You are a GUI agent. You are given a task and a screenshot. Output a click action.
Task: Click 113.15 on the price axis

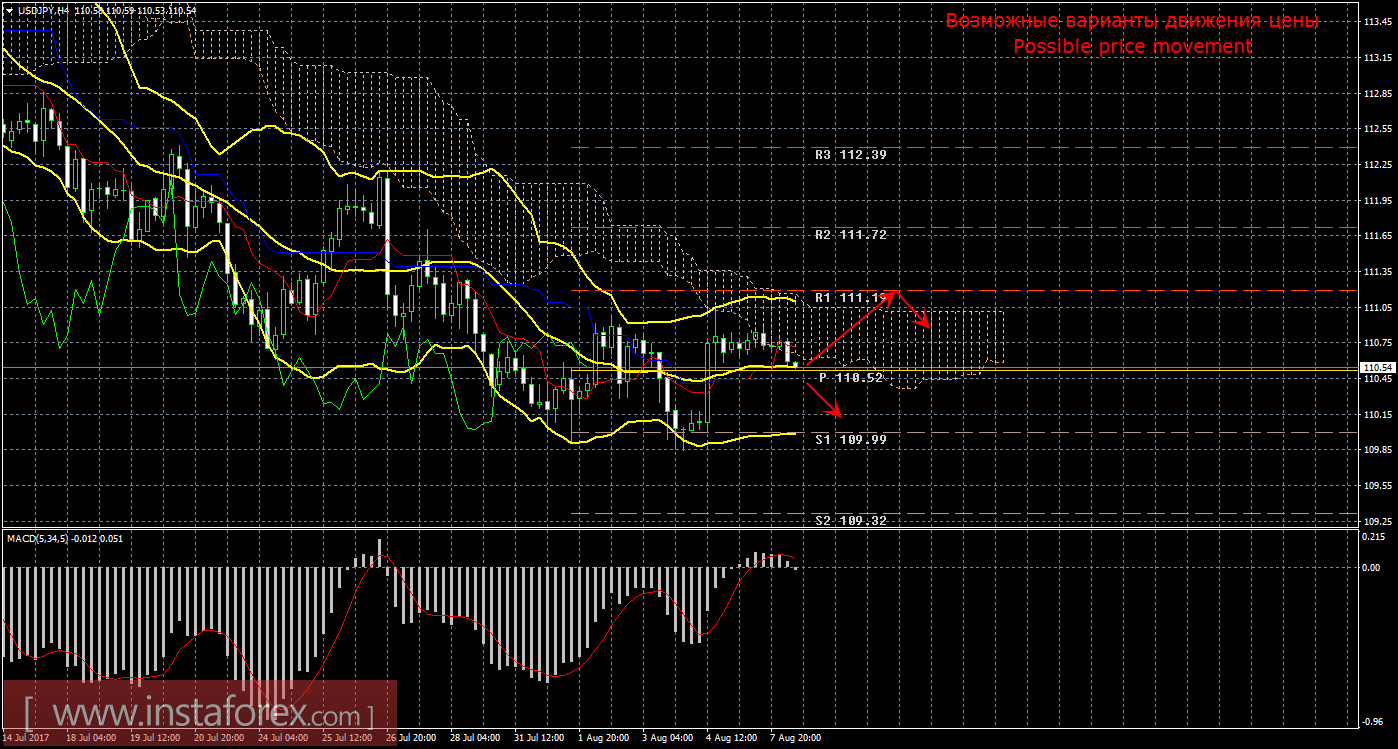pyautogui.click(x=1377, y=58)
